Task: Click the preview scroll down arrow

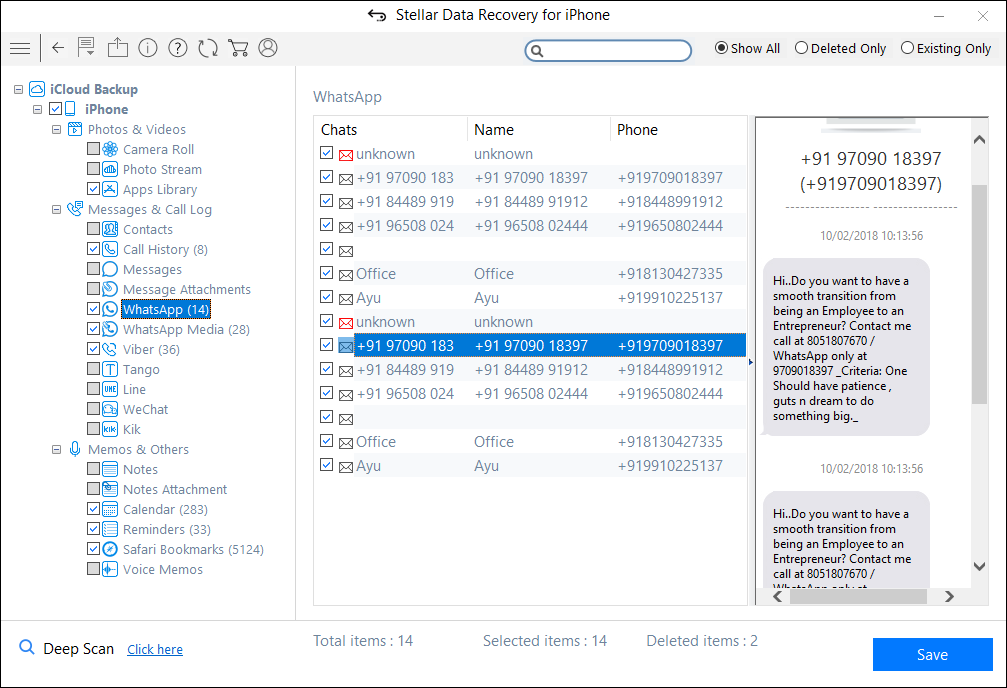Action: [979, 566]
